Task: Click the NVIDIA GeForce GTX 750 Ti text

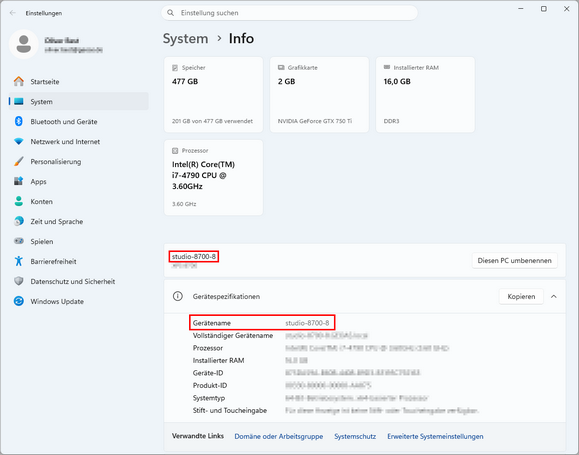Action: [315, 121]
